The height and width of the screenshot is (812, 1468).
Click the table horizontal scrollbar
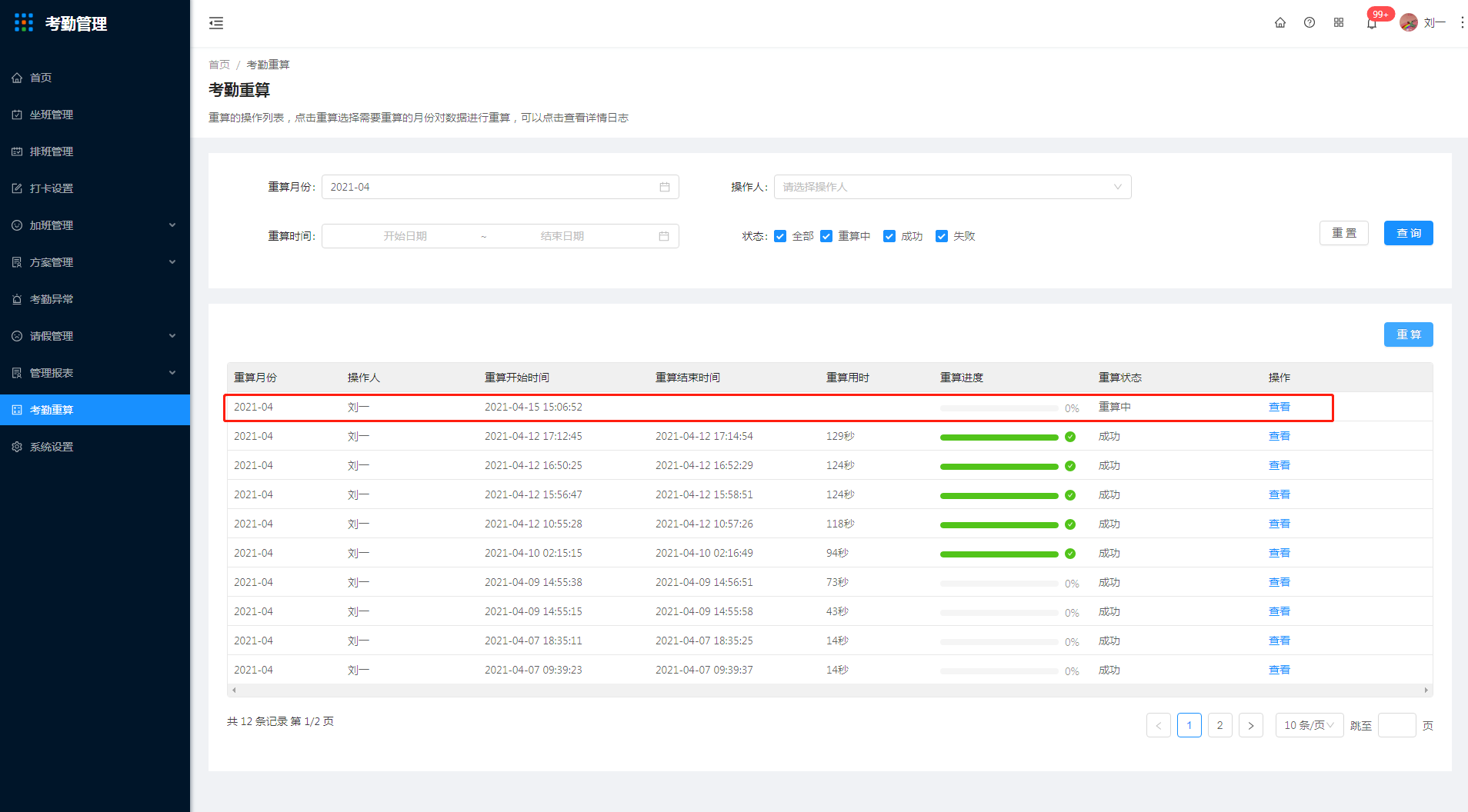(x=830, y=690)
